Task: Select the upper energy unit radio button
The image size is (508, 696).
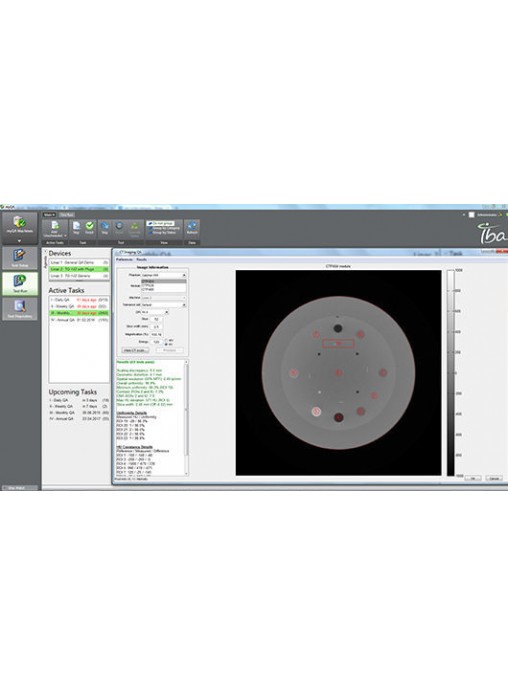Action: coord(166,340)
